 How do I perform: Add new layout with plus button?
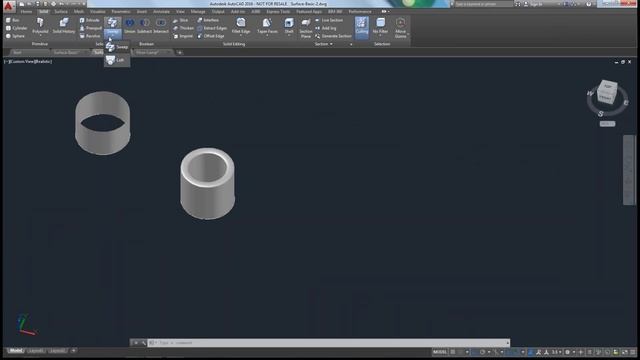73,351
